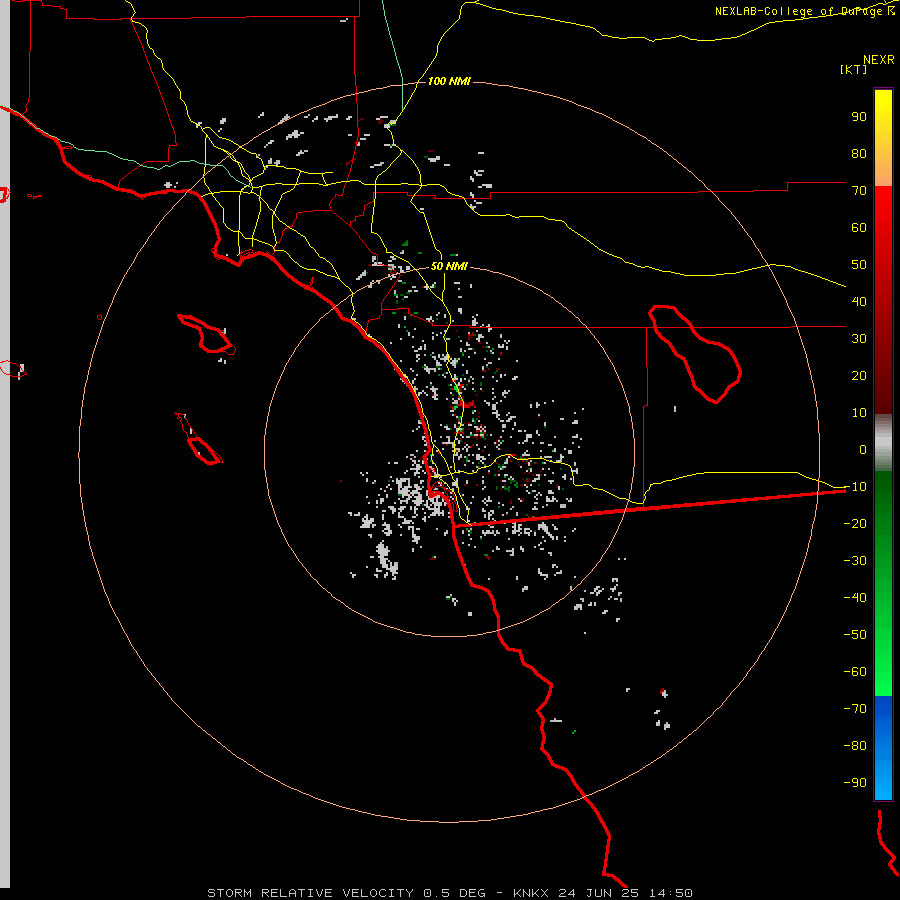Click the KNKX radar site identifier in footer
The image size is (900, 900).
click(x=531, y=893)
